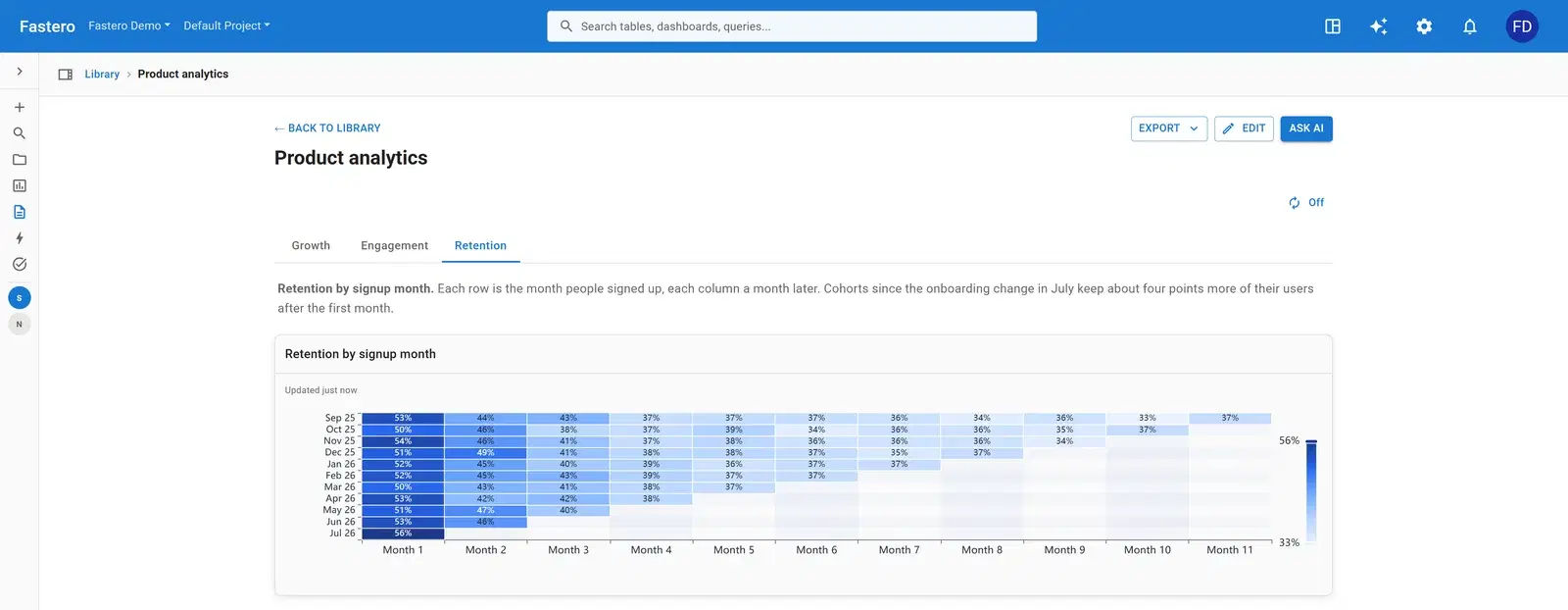Open the dashboards chart icon in sidebar
The height and width of the screenshot is (610, 1568).
point(20,185)
